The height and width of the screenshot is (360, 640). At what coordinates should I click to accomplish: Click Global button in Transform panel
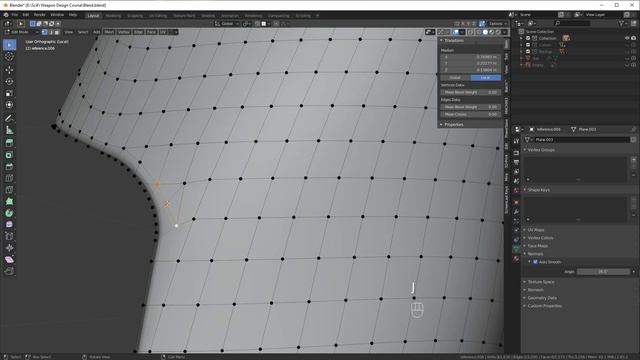click(455, 78)
